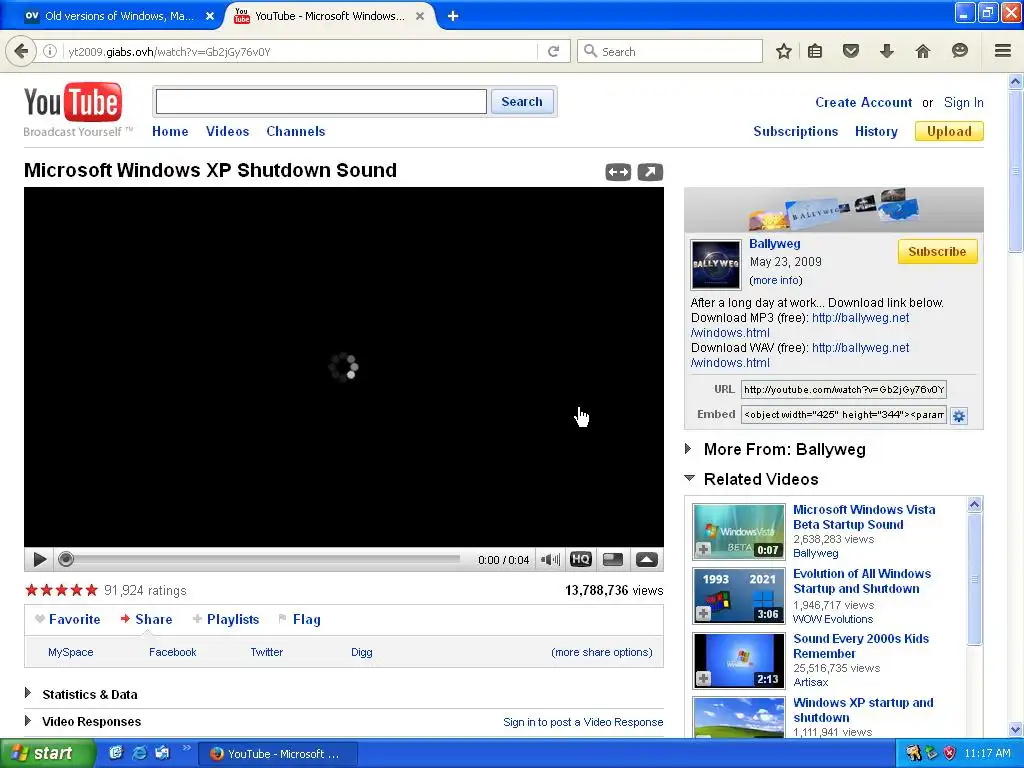1024x768 pixels.
Task: Select the YouTube - Microsoft Windows tab
Action: [x=330, y=16]
